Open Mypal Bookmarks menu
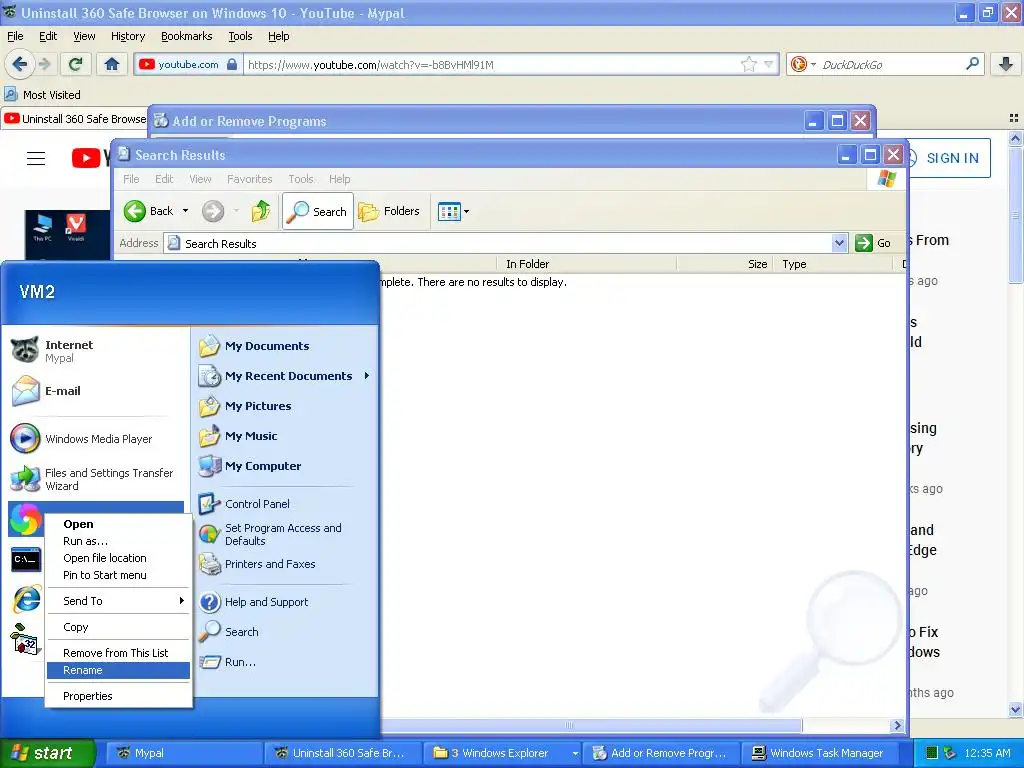1024x768 pixels. (186, 36)
